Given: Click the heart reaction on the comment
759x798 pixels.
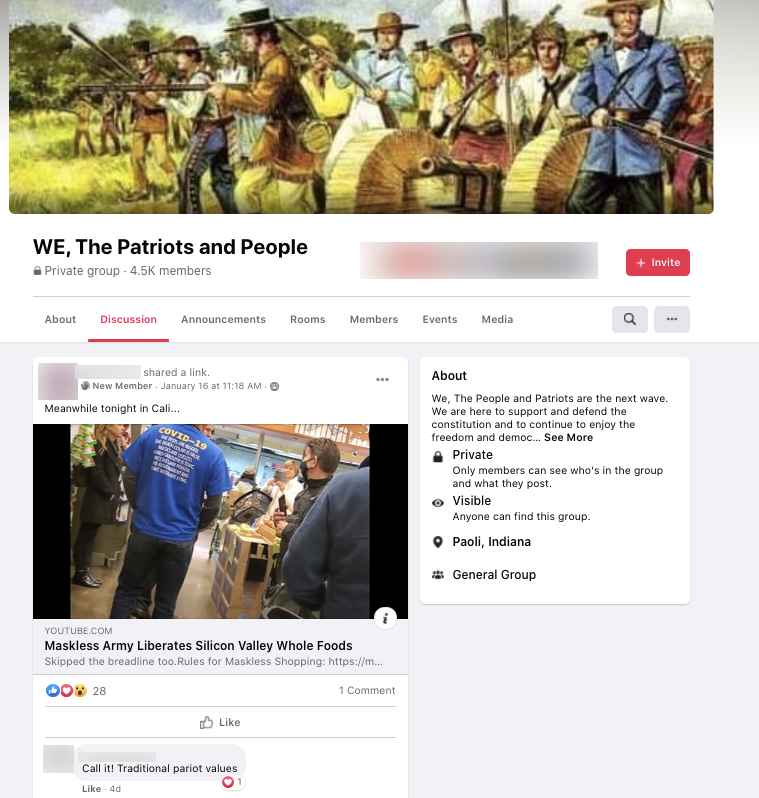Looking at the screenshot, I should tap(228, 782).
